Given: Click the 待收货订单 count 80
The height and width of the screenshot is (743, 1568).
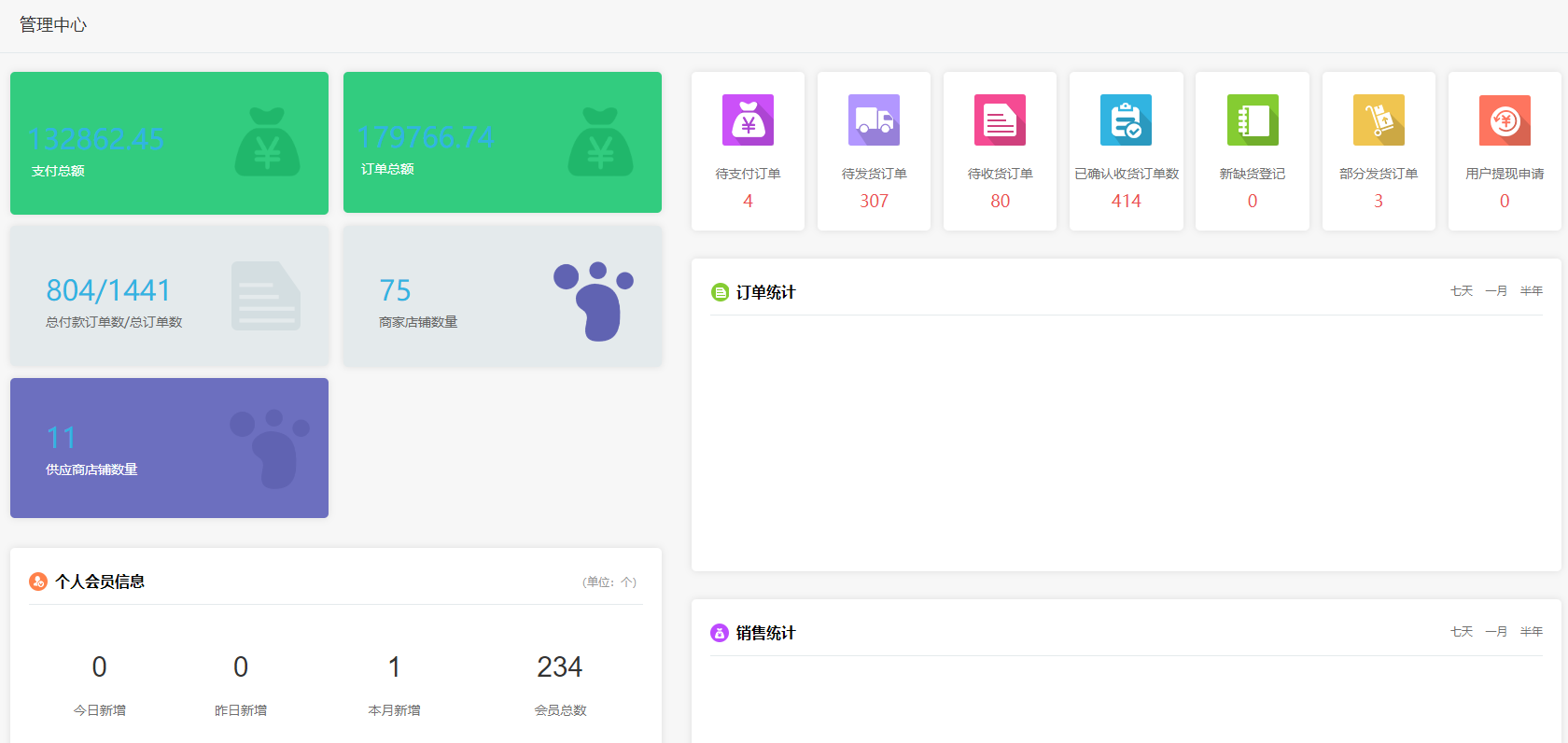Looking at the screenshot, I should [x=1000, y=201].
